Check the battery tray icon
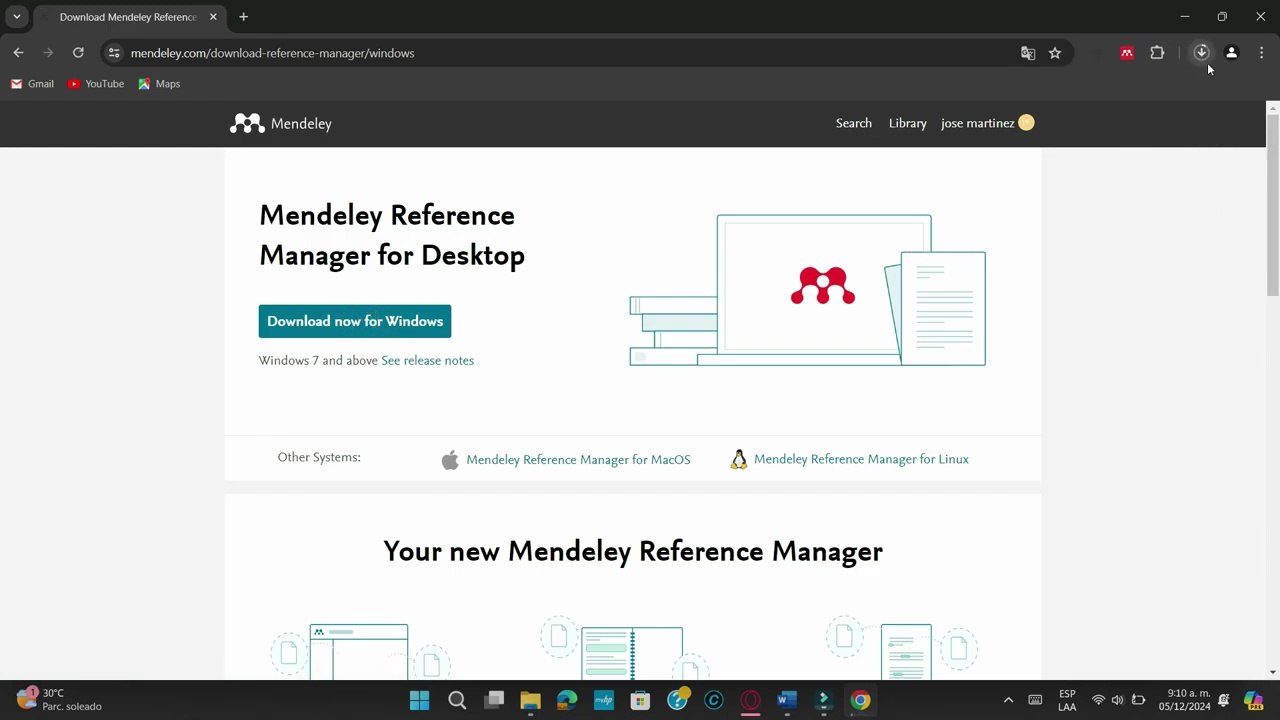This screenshot has height=720, width=1280. (x=1138, y=700)
